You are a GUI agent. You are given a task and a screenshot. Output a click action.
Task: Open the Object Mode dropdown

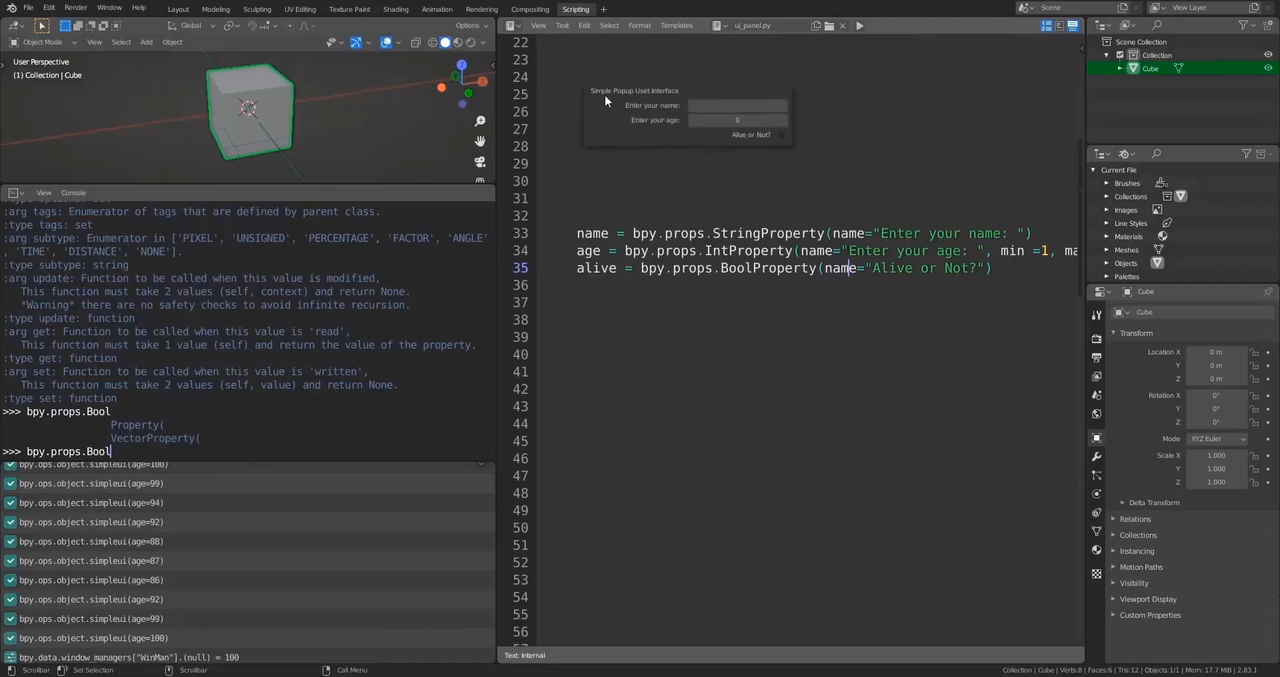click(42, 42)
